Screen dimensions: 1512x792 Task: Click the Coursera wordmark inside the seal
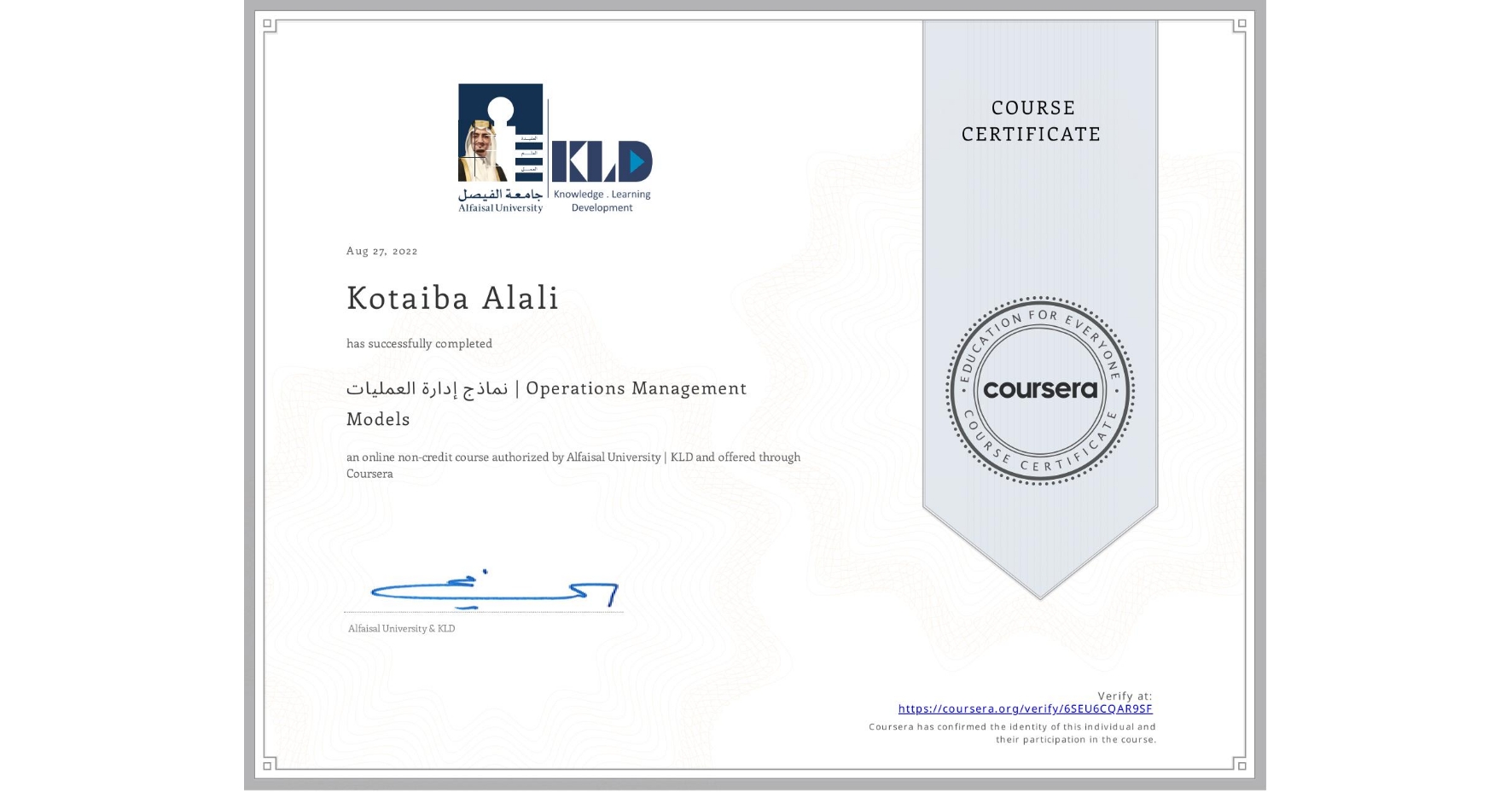pos(1039,390)
